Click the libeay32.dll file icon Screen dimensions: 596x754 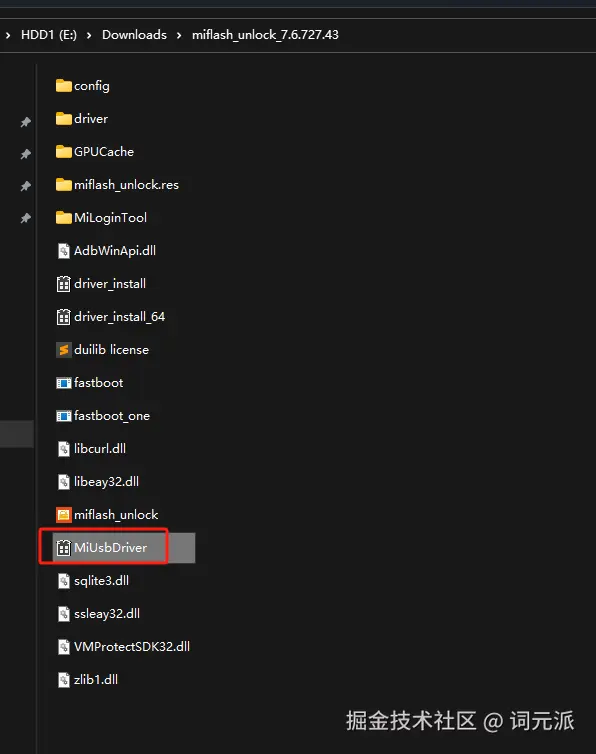click(x=63, y=482)
